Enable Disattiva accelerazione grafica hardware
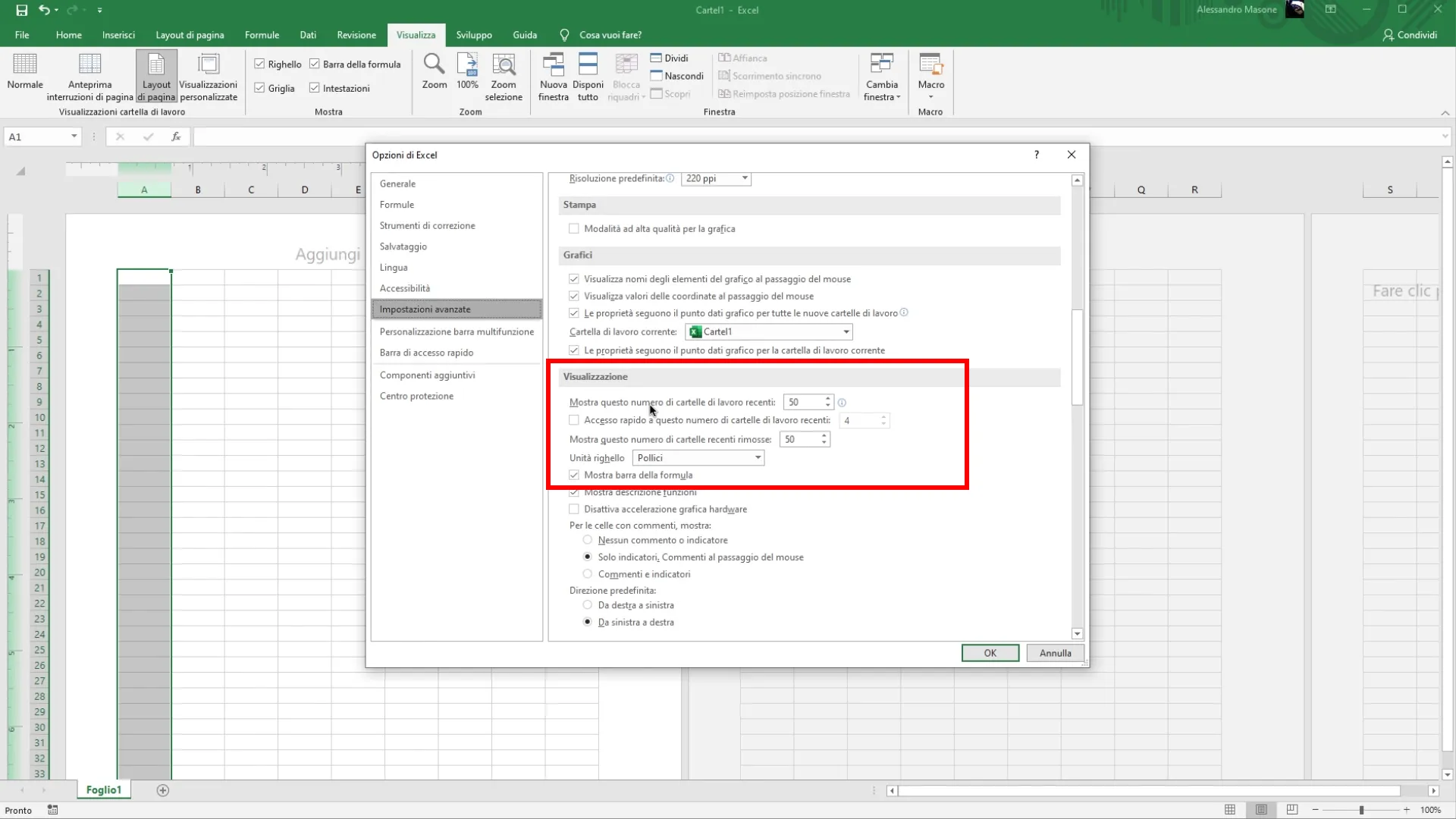This screenshot has height=819, width=1456. tap(574, 510)
